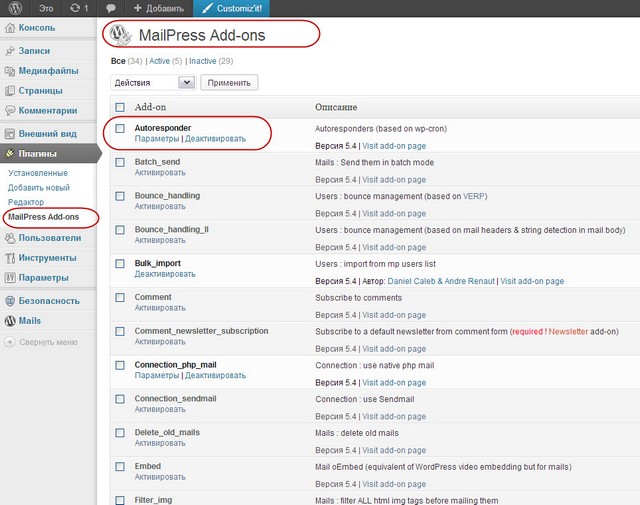Click the Записи pin icon in sidebar
640x505 pixels.
click(x=10, y=51)
